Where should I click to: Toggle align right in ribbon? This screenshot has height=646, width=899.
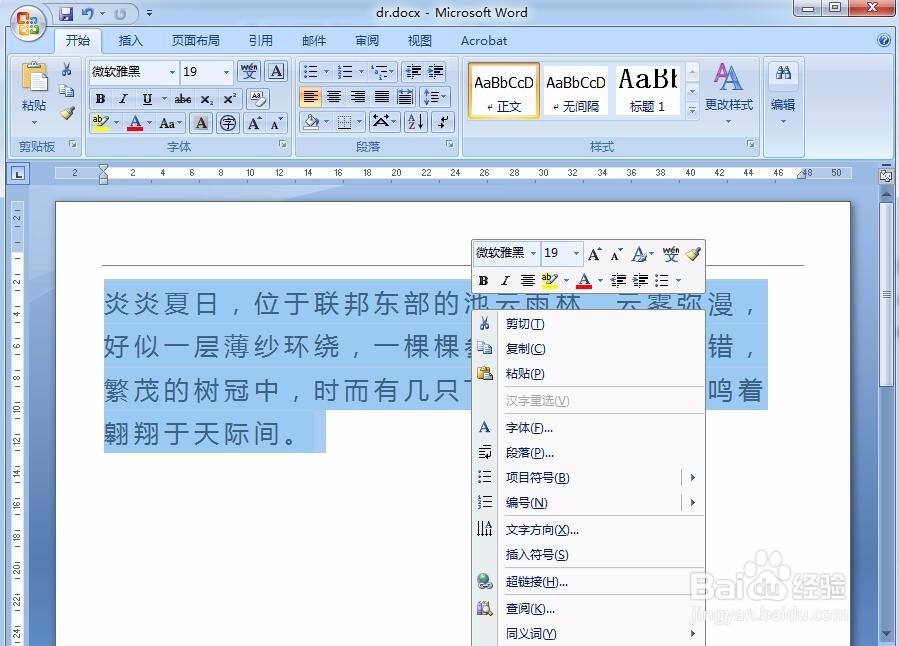click(358, 96)
